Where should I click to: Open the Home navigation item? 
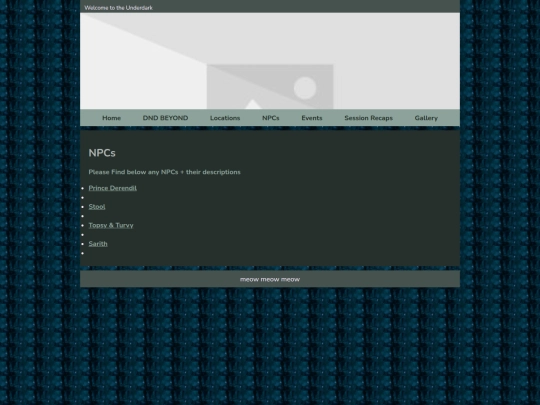(x=111, y=118)
